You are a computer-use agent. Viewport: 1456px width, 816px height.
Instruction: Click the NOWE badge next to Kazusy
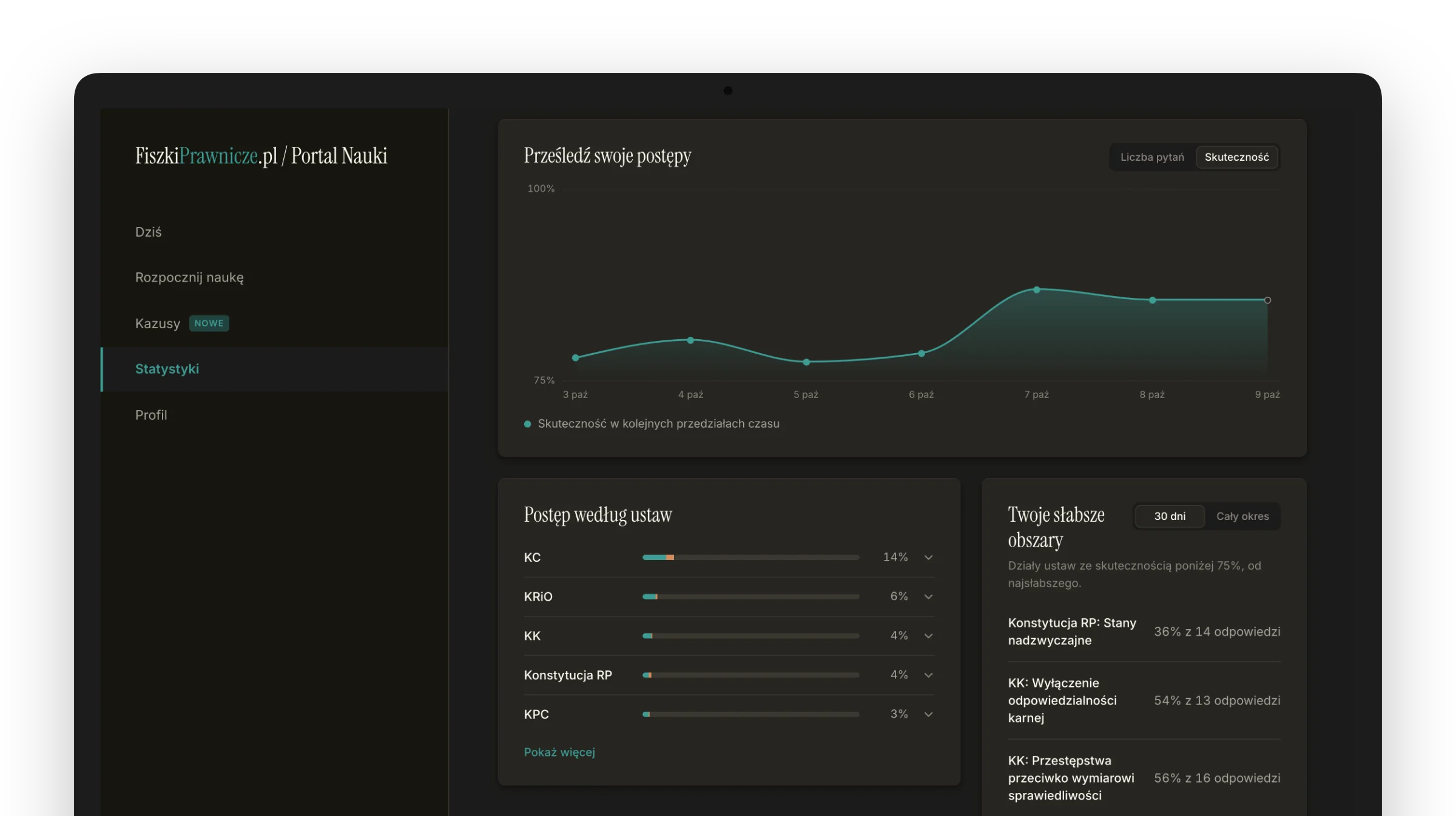209,323
